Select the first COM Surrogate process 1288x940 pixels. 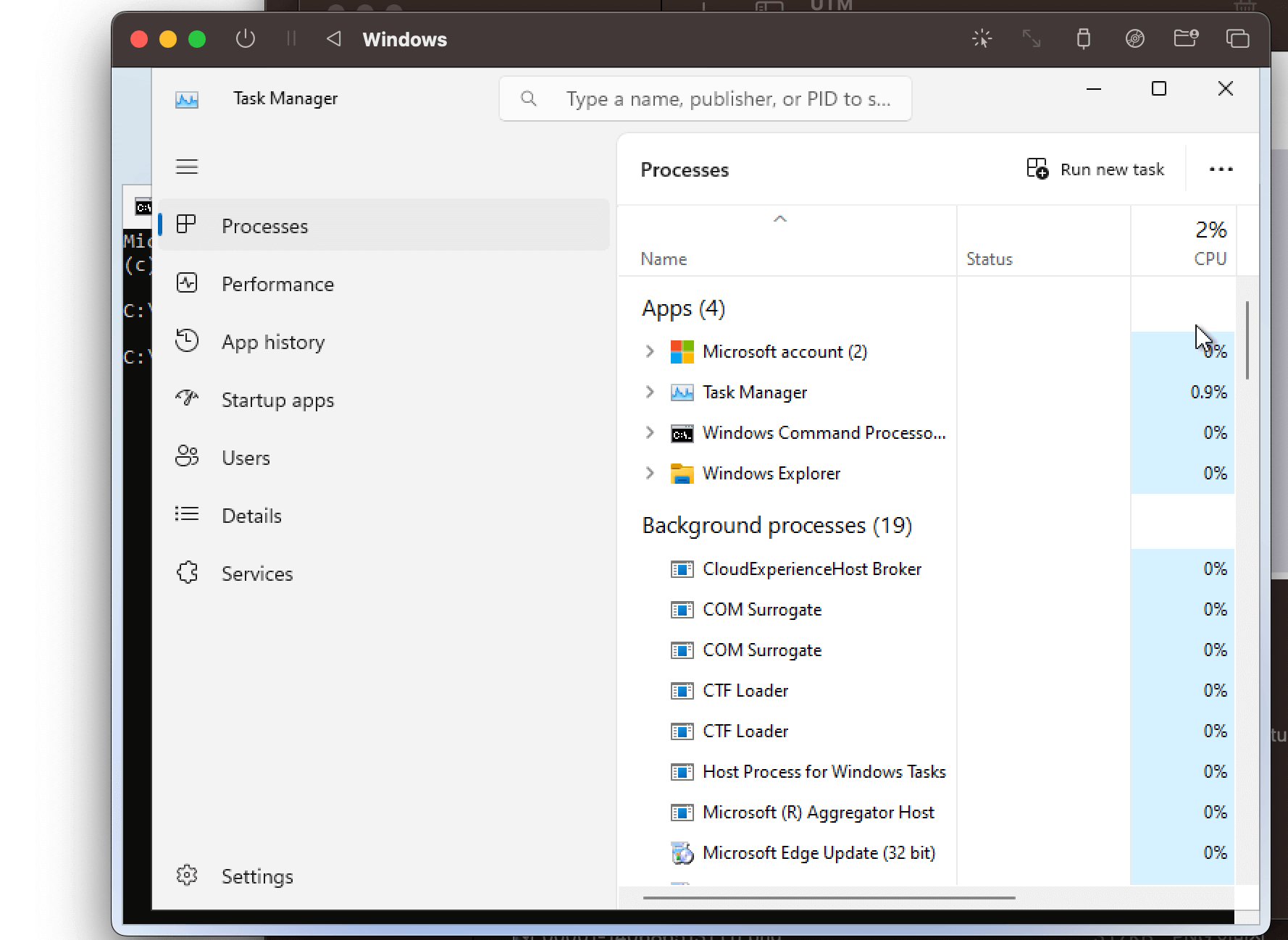pyautogui.click(x=926, y=610)
